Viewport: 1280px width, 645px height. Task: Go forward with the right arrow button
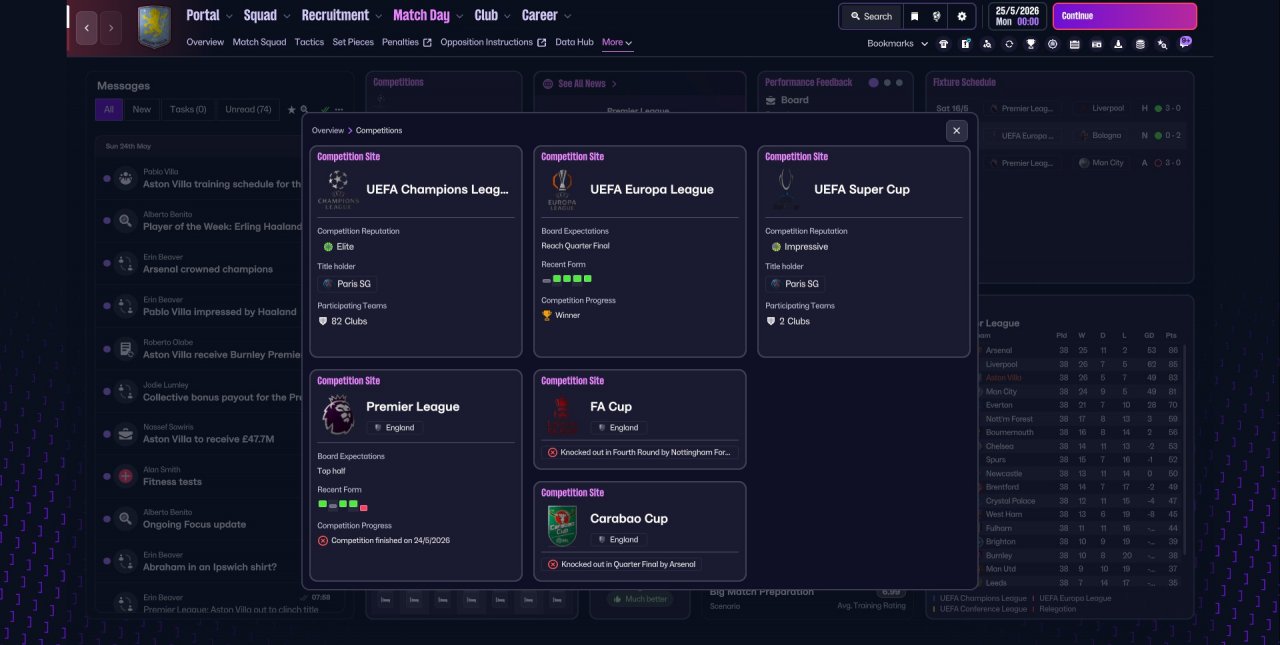(112, 28)
